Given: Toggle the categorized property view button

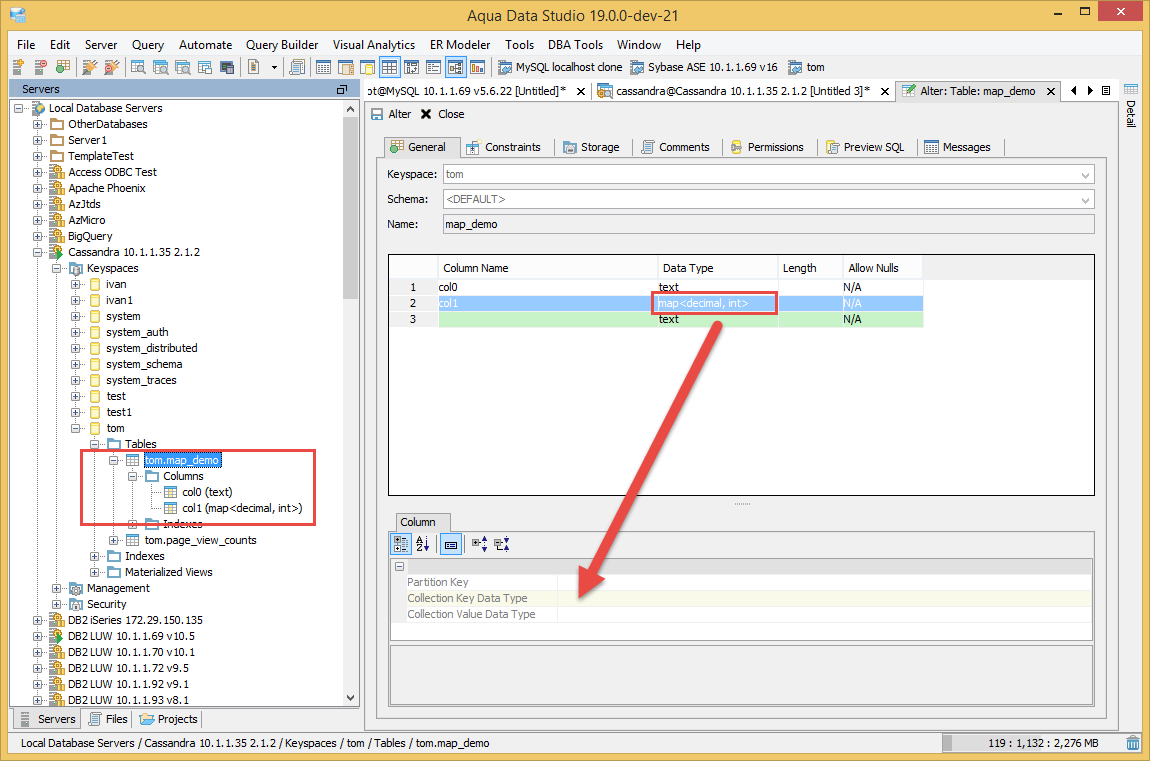Looking at the screenshot, I should pos(401,544).
